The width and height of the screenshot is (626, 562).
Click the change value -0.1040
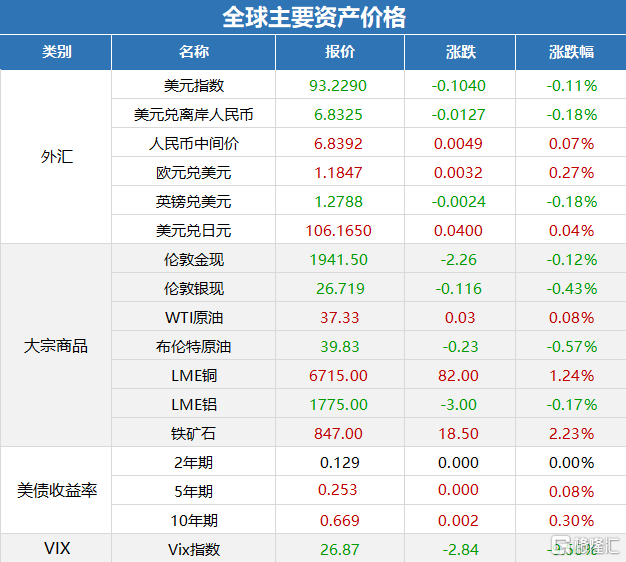[458, 86]
